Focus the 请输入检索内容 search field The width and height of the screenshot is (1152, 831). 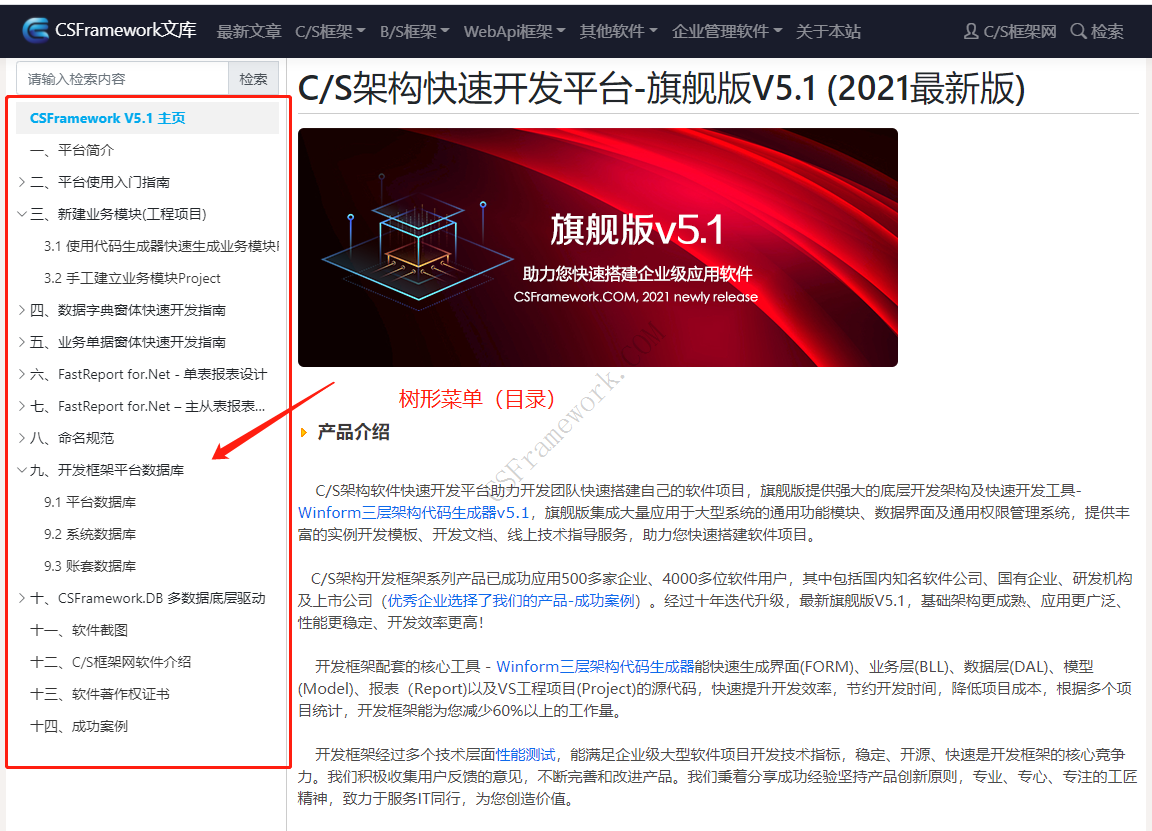coord(122,79)
